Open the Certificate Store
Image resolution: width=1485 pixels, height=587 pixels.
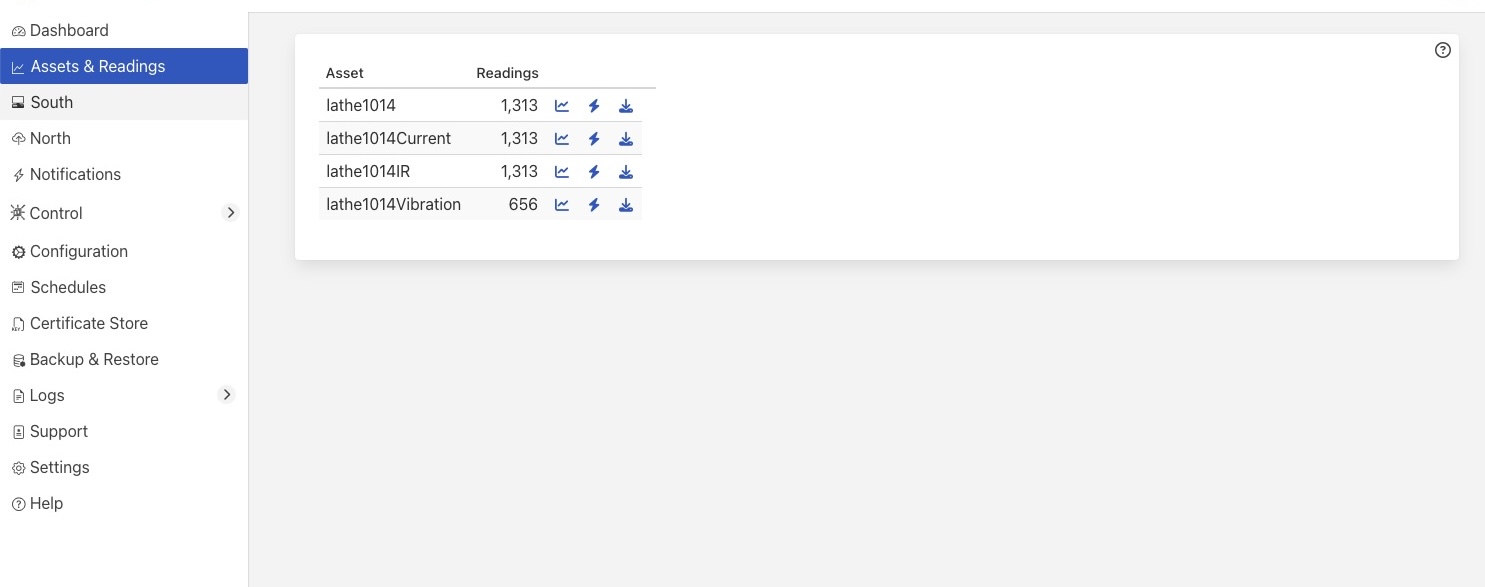pyautogui.click(x=89, y=323)
